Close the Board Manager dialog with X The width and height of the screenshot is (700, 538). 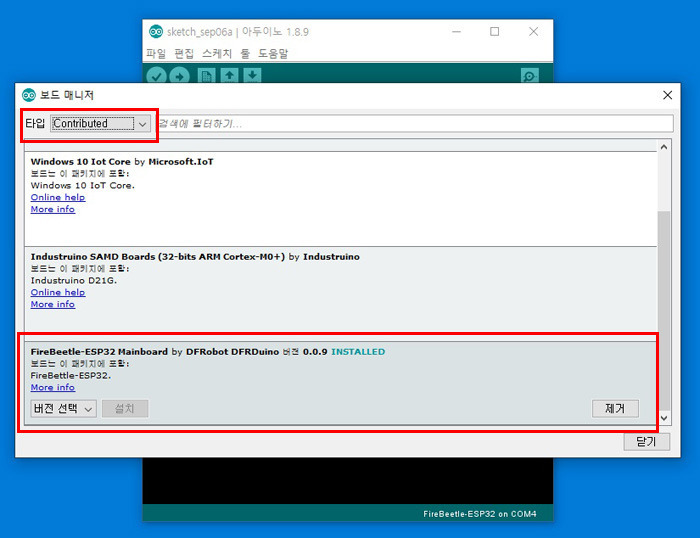pyautogui.click(x=667, y=95)
